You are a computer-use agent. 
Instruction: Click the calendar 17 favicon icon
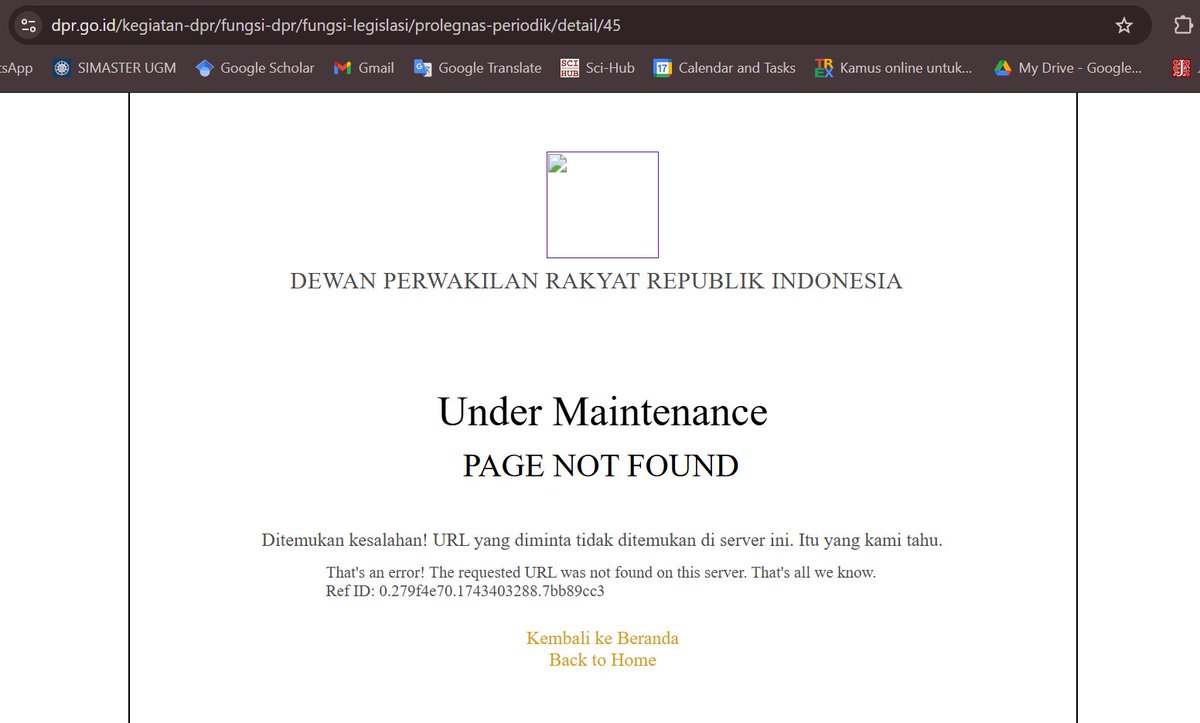tap(662, 68)
